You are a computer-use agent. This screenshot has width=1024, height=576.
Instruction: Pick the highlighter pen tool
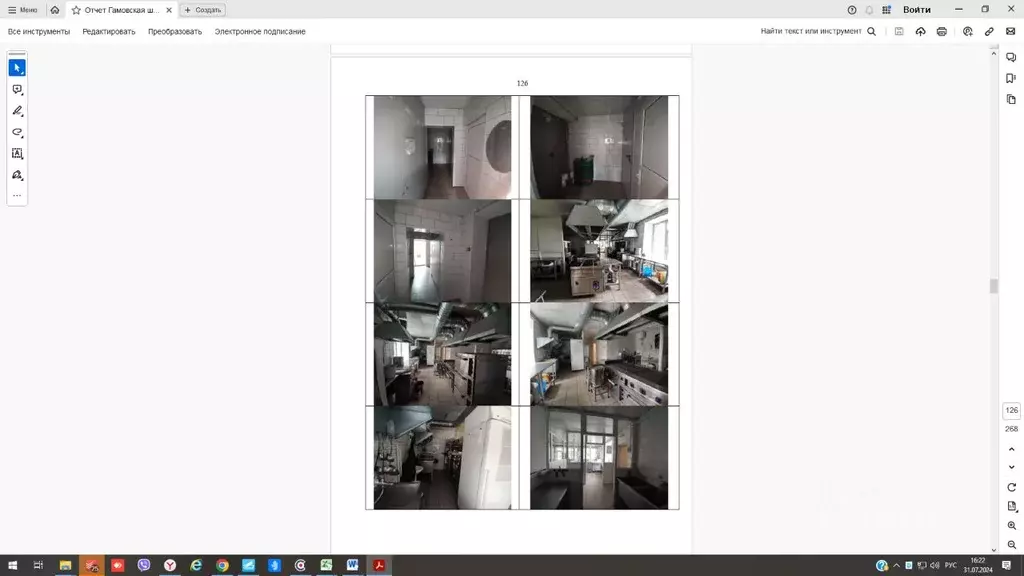coord(17,111)
